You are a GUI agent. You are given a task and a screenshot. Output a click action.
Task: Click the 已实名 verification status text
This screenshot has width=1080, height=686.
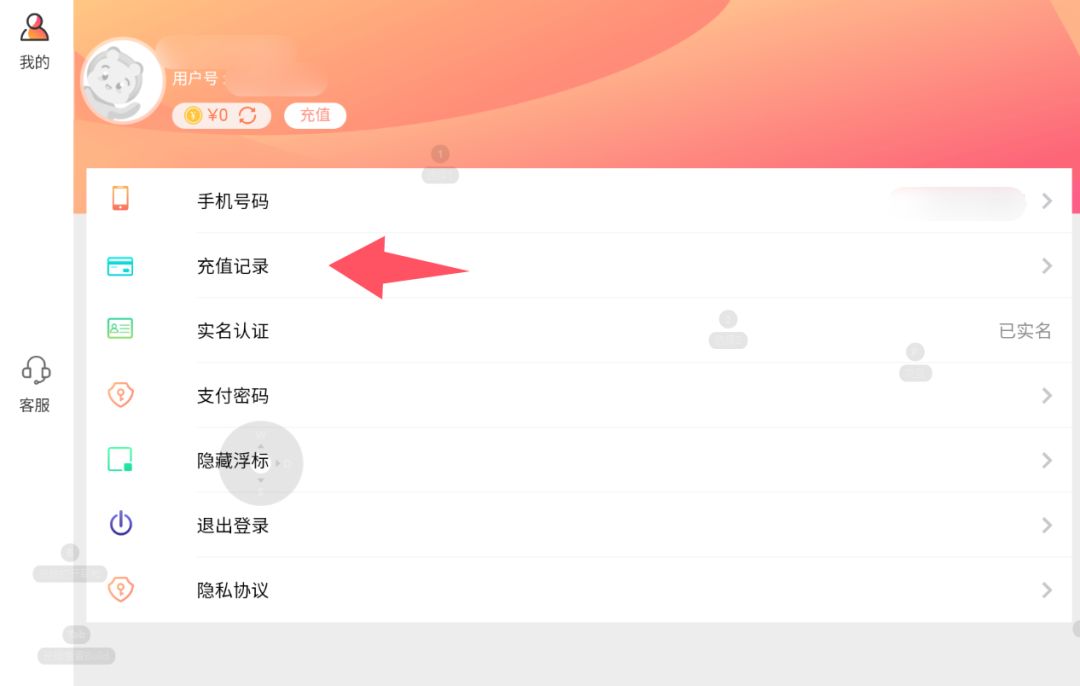pyautogui.click(x=1025, y=331)
